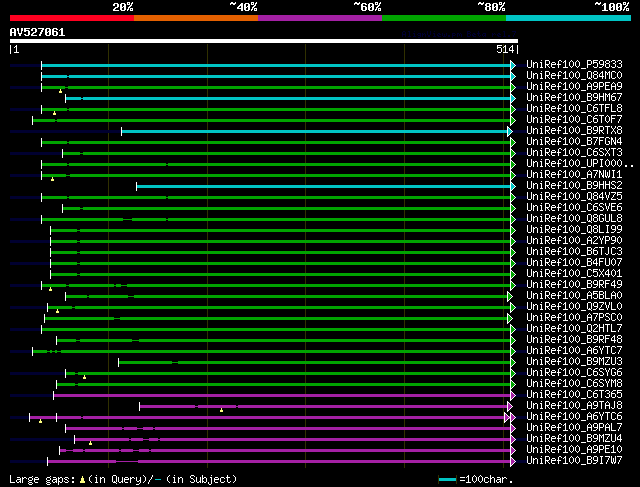
Task: Click the UniRef100_B9MZU4 label
Action: coord(574,439)
